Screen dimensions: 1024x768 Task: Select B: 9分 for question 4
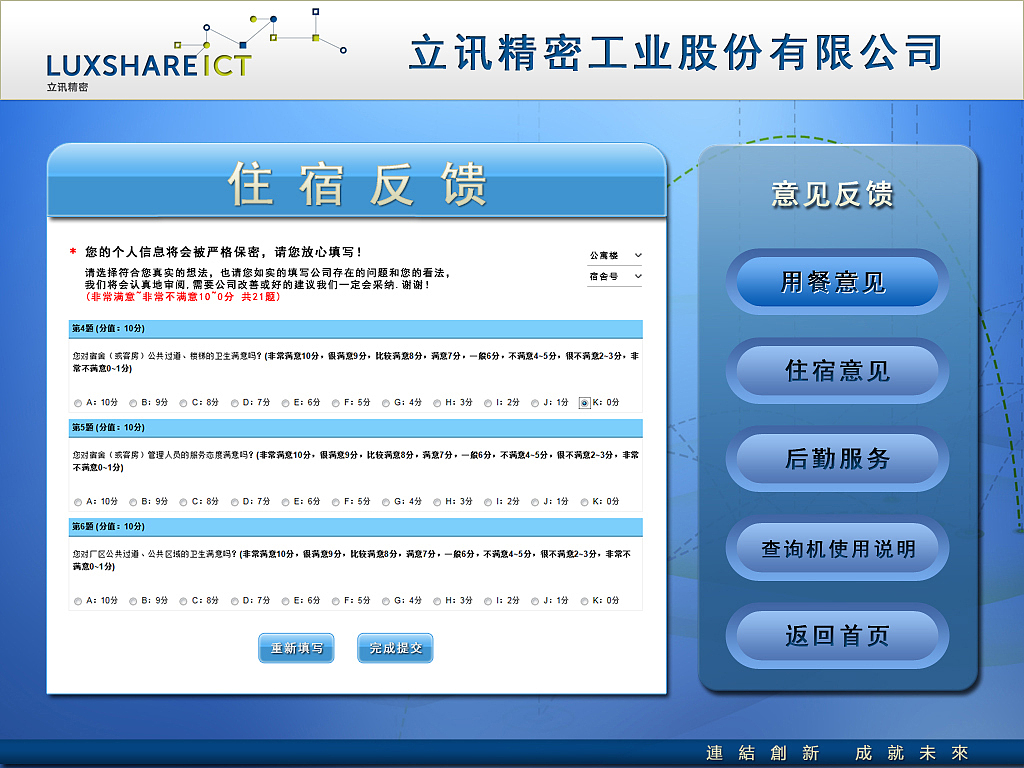(133, 403)
